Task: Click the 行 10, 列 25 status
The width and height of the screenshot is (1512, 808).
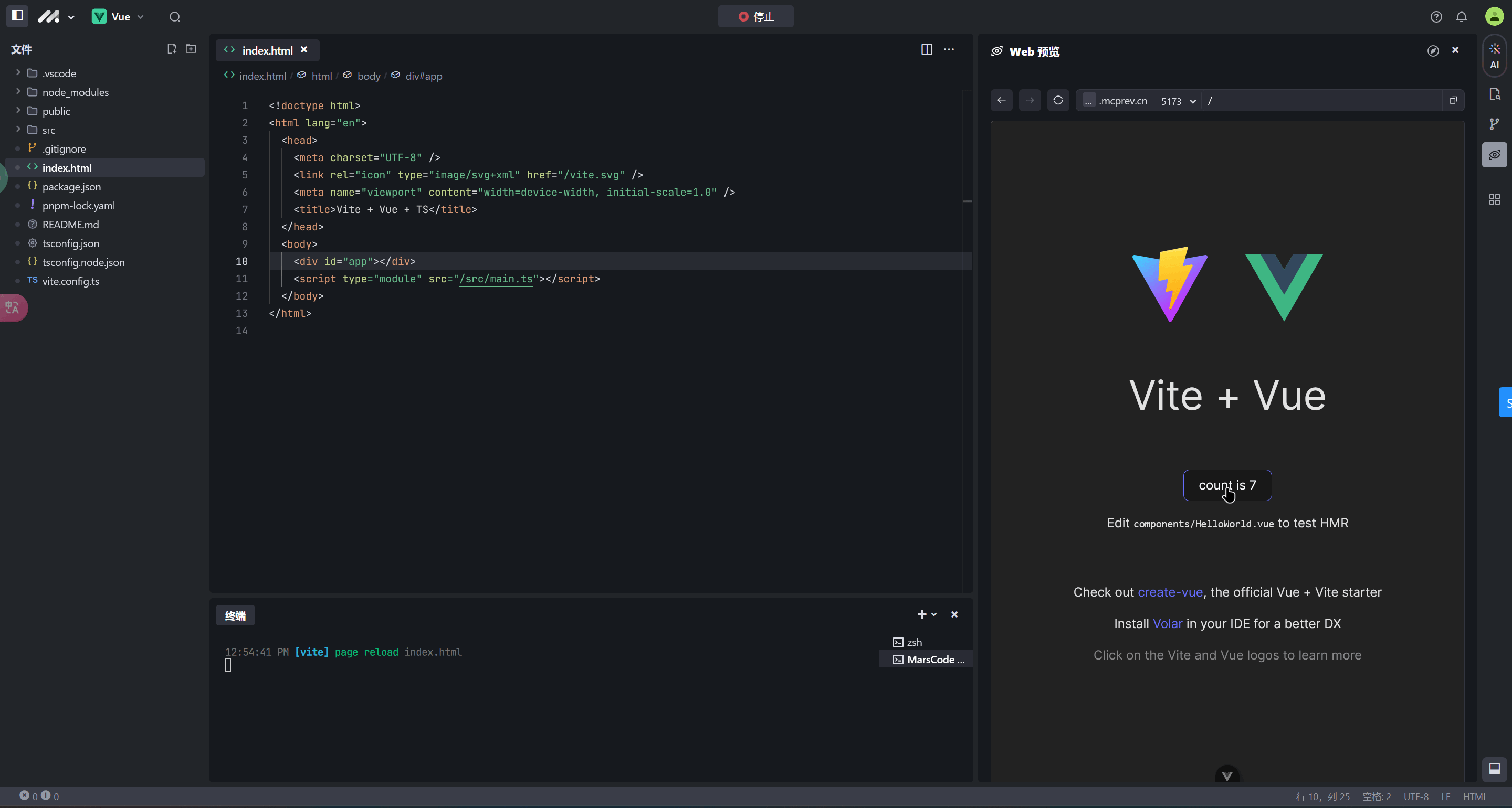Action: (x=1322, y=796)
